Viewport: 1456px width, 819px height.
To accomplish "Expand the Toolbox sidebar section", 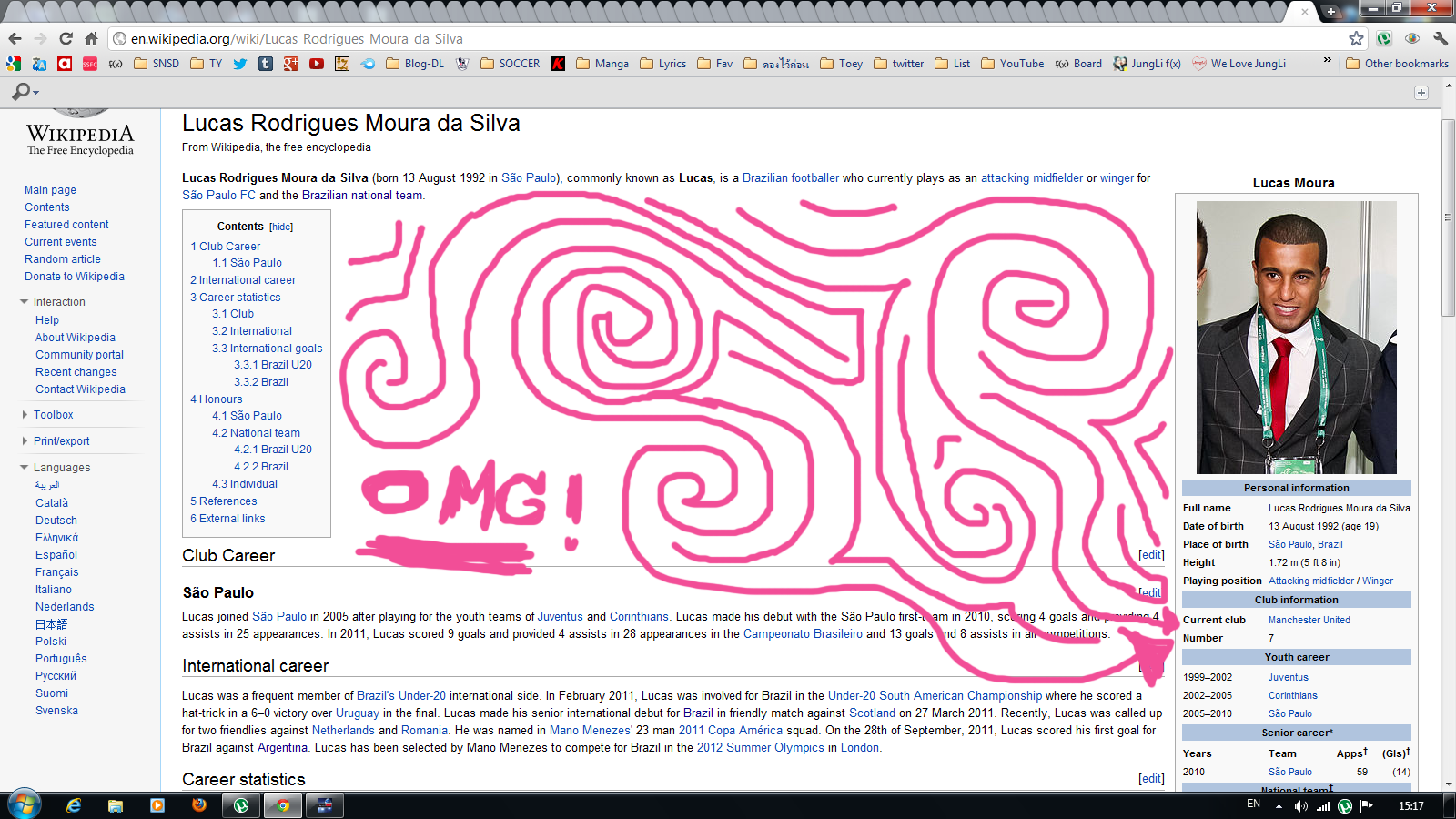I will pyautogui.click(x=53, y=415).
